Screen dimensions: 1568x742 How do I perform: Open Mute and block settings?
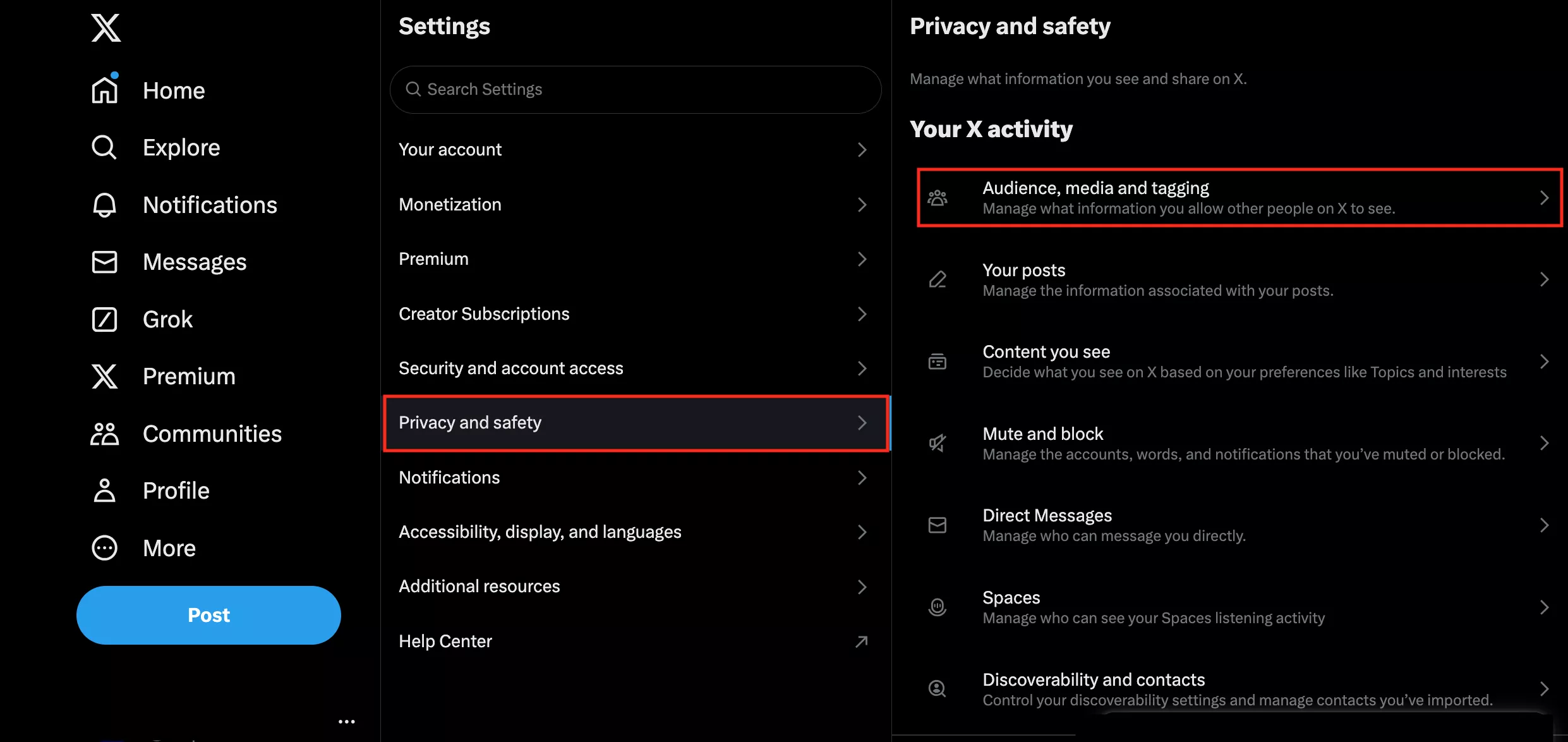click(1237, 443)
